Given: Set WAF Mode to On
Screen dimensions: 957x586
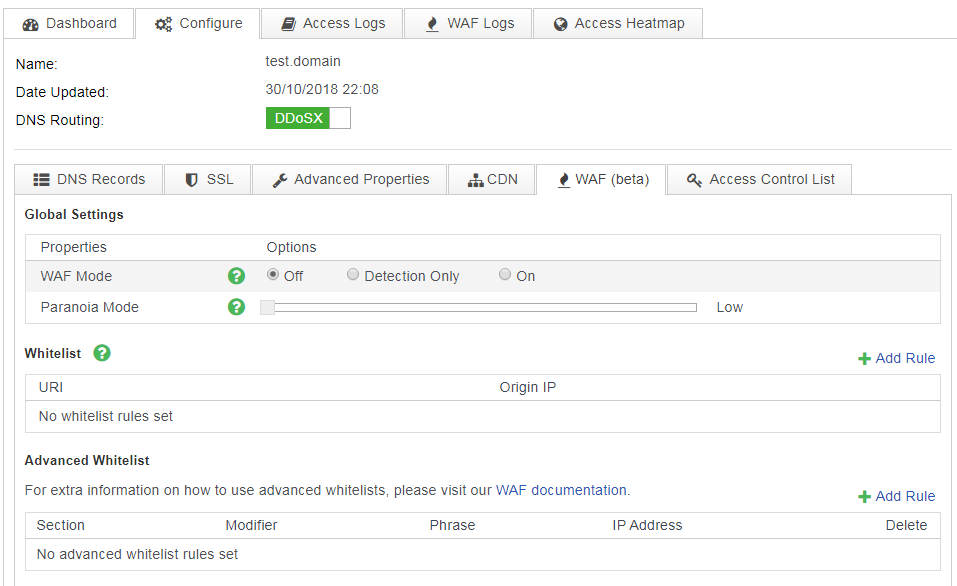Looking at the screenshot, I should click(x=505, y=275).
